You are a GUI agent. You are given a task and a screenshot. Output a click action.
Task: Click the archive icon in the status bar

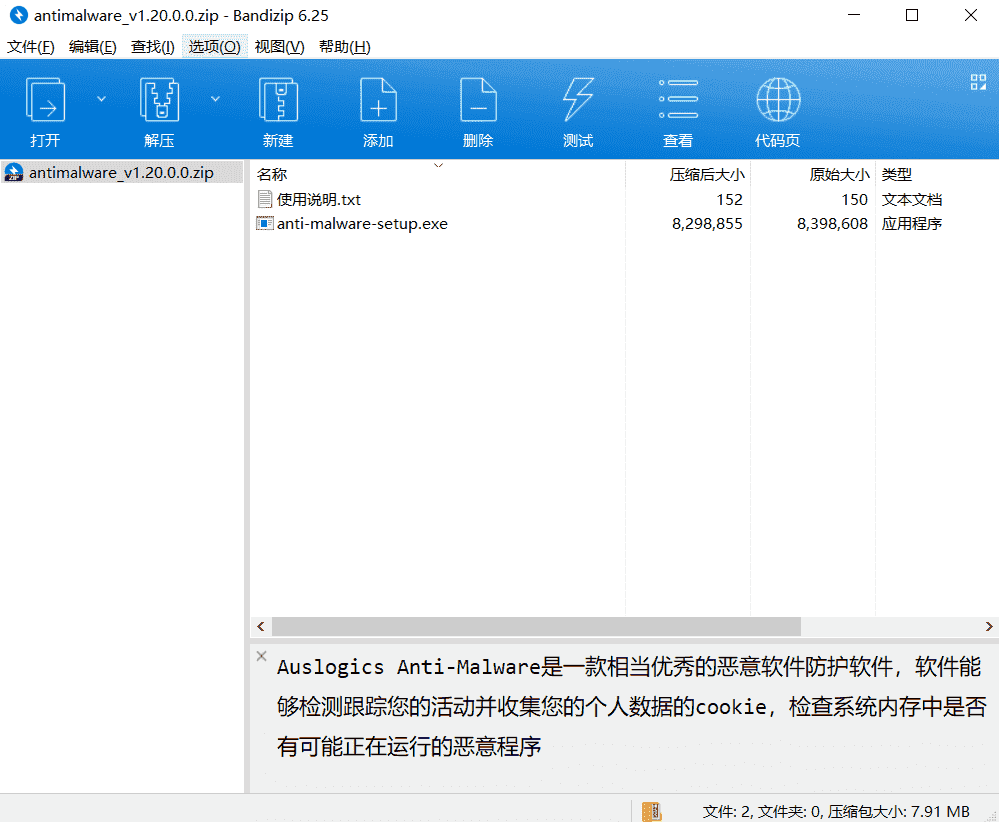652,811
